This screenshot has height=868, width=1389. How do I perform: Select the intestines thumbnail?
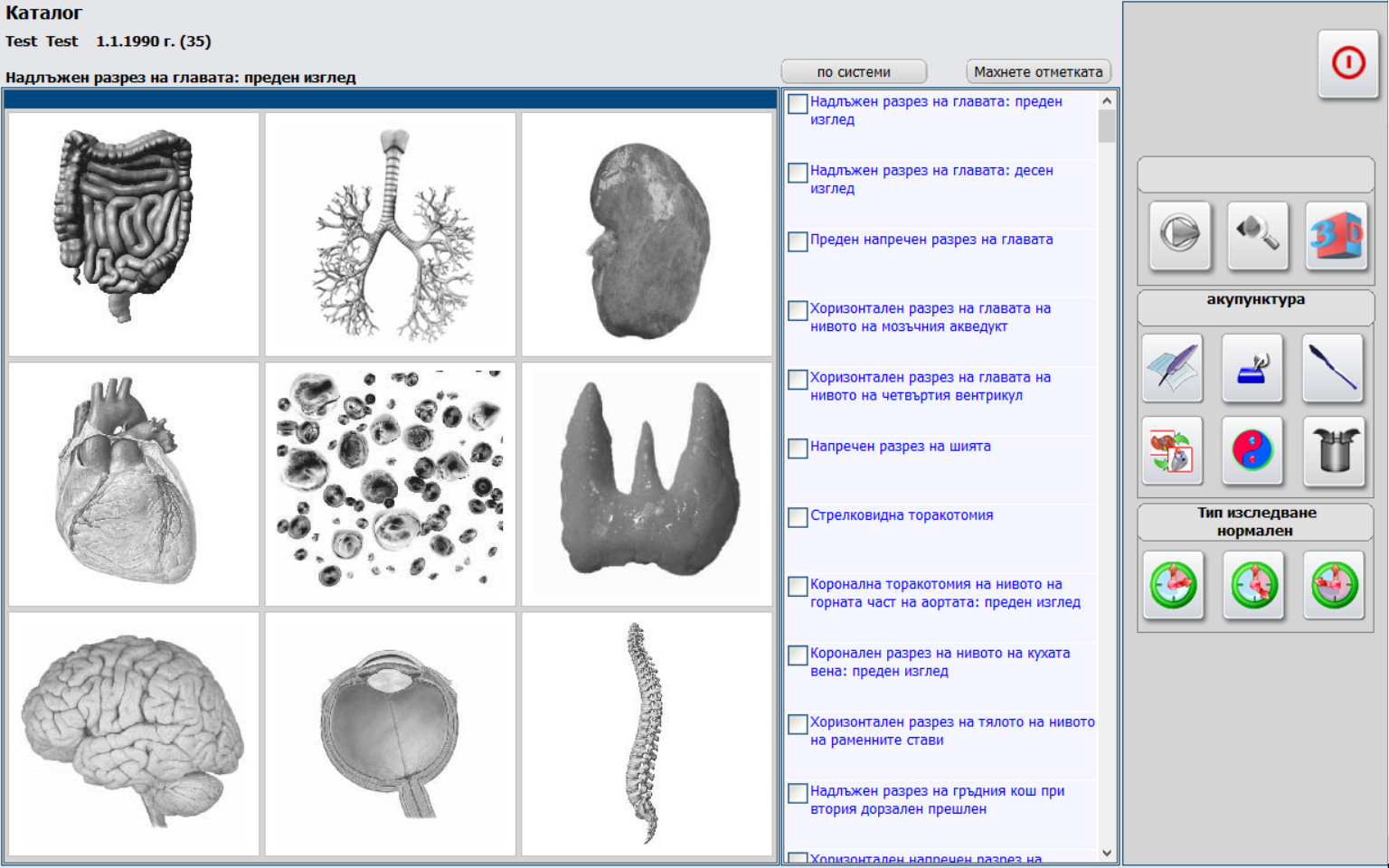tap(134, 234)
